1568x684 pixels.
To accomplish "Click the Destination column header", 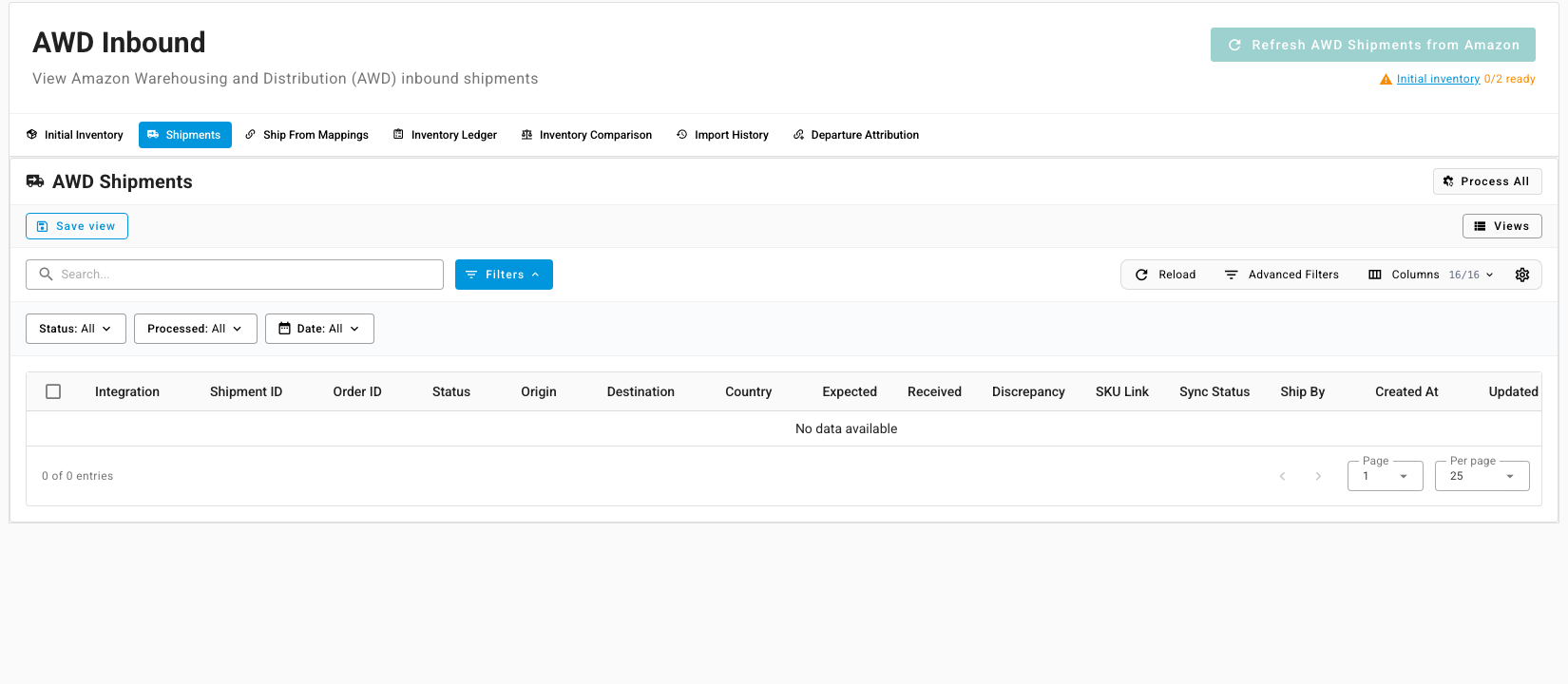I will pyautogui.click(x=641, y=391).
